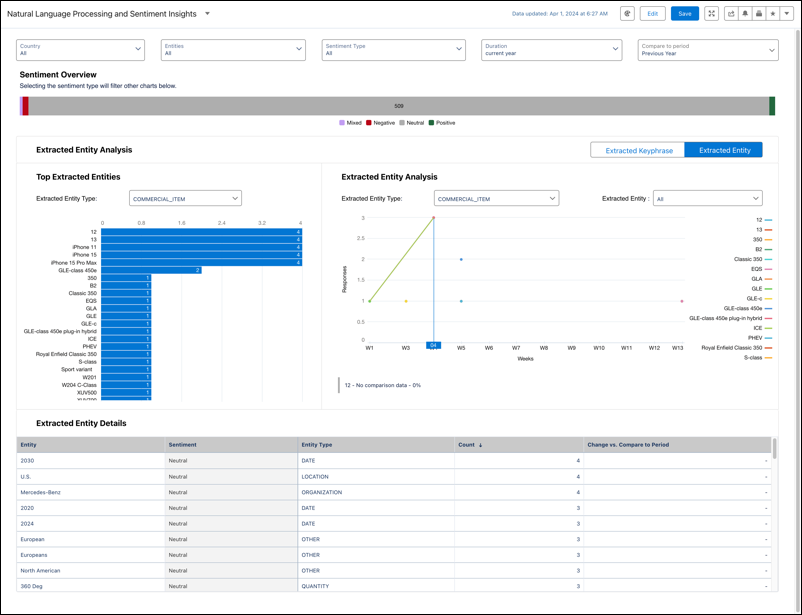The height and width of the screenshot is (615, 802).
Task: Open the Extracted Entity Type combo box
Action: (x=185, y=198)
